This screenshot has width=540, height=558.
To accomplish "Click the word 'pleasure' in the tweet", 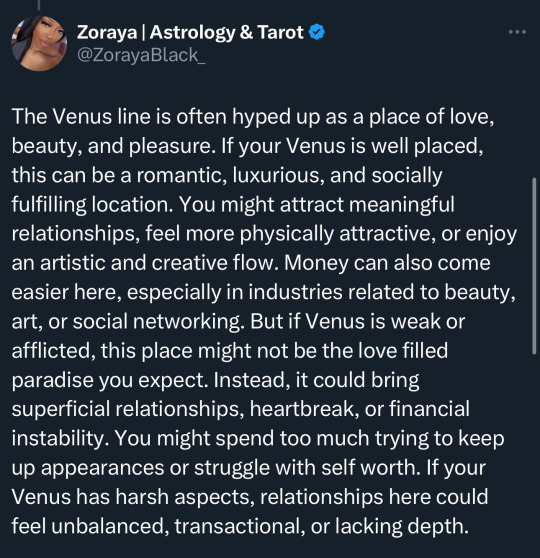I will [x=169, y=146].
